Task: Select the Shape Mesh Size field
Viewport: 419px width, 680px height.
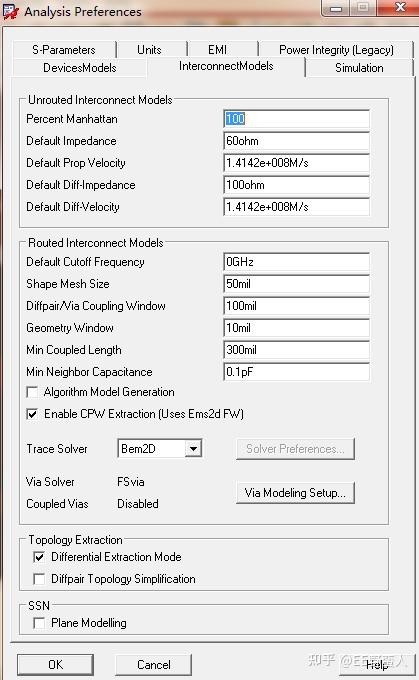Action: [297, 284]
